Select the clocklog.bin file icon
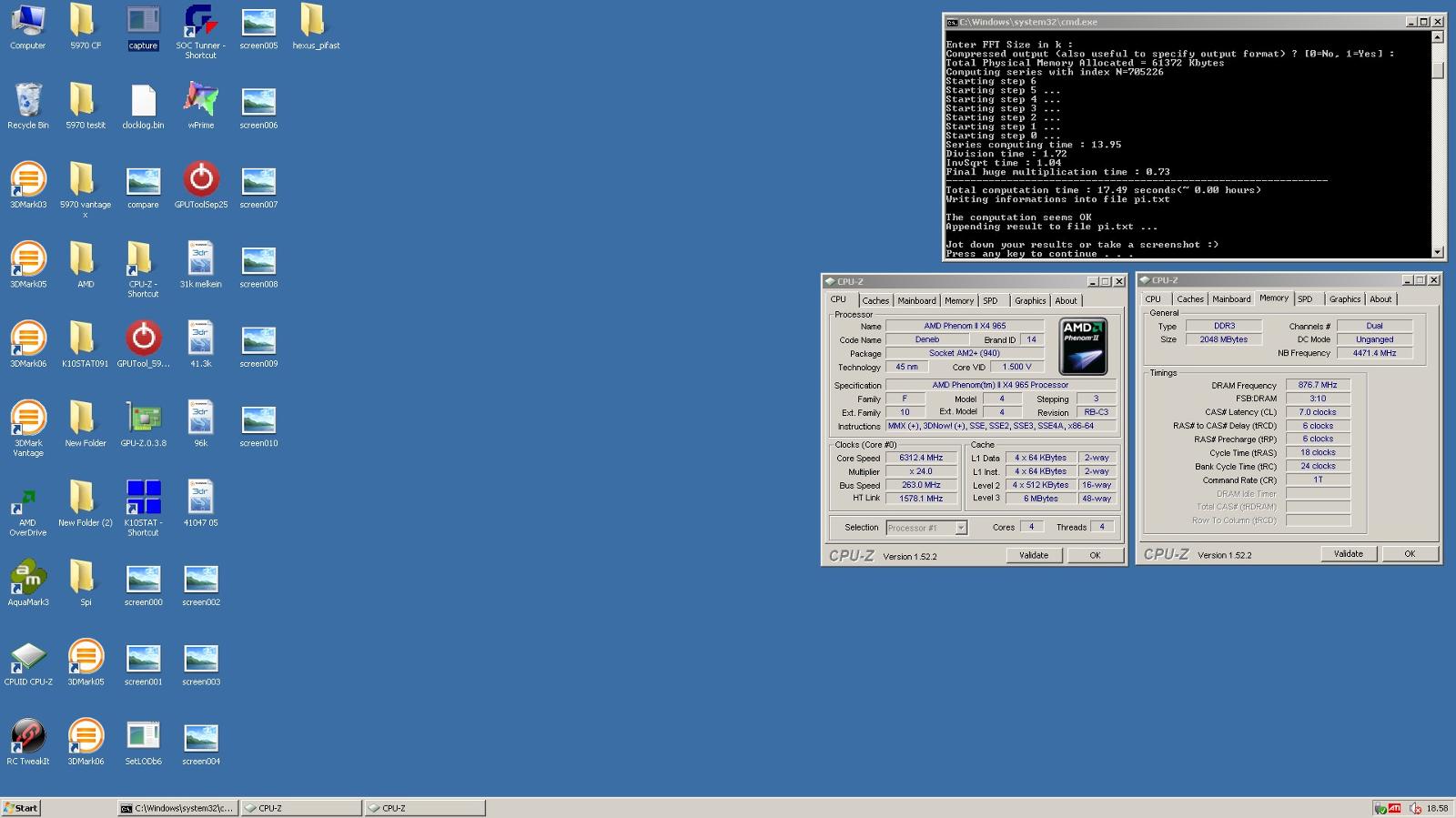Screen dimensions: 1456x818 pyautogui.click(x=143, y=106)
